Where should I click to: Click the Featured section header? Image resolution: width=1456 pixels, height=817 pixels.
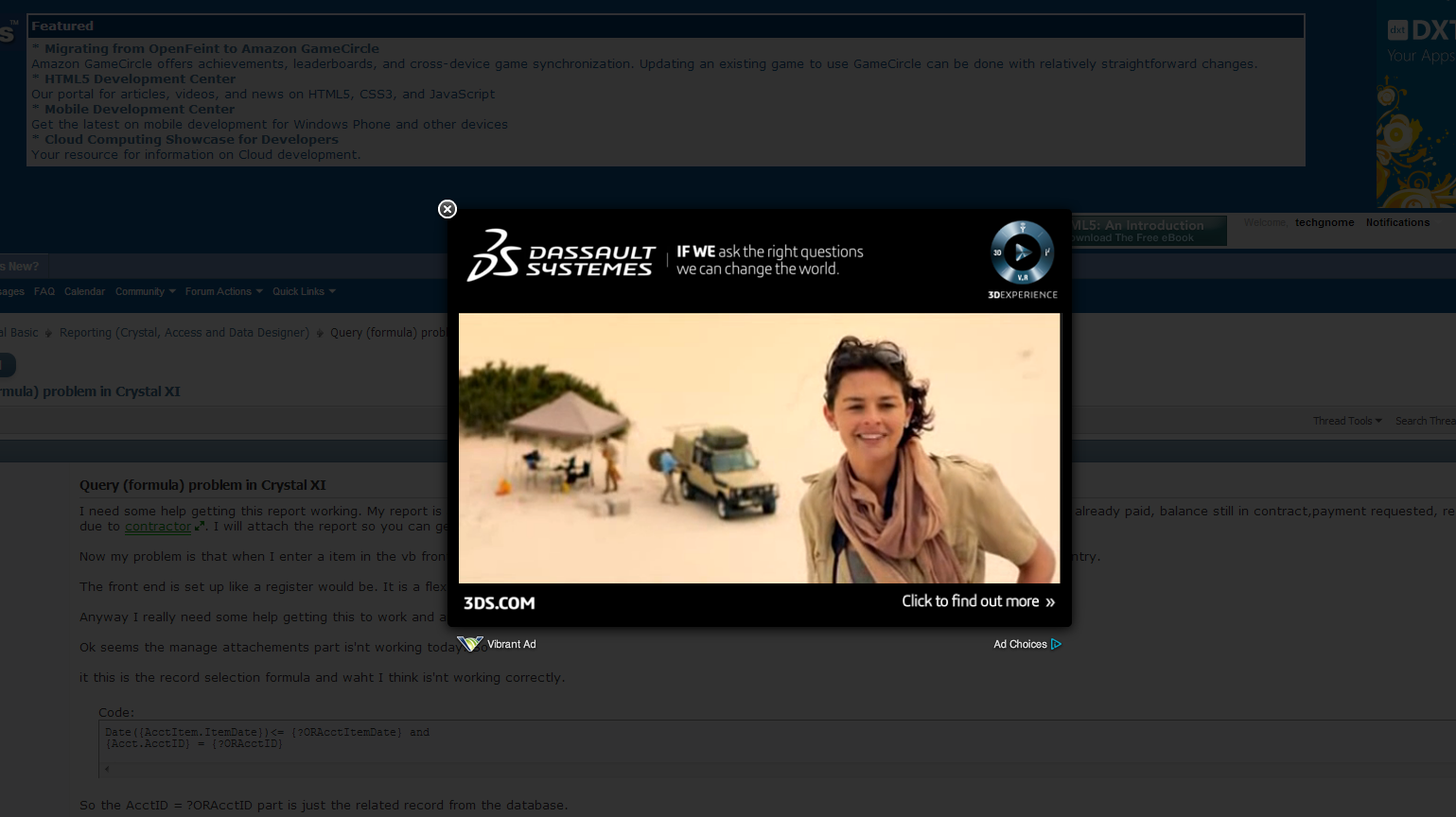click(666, 26)
